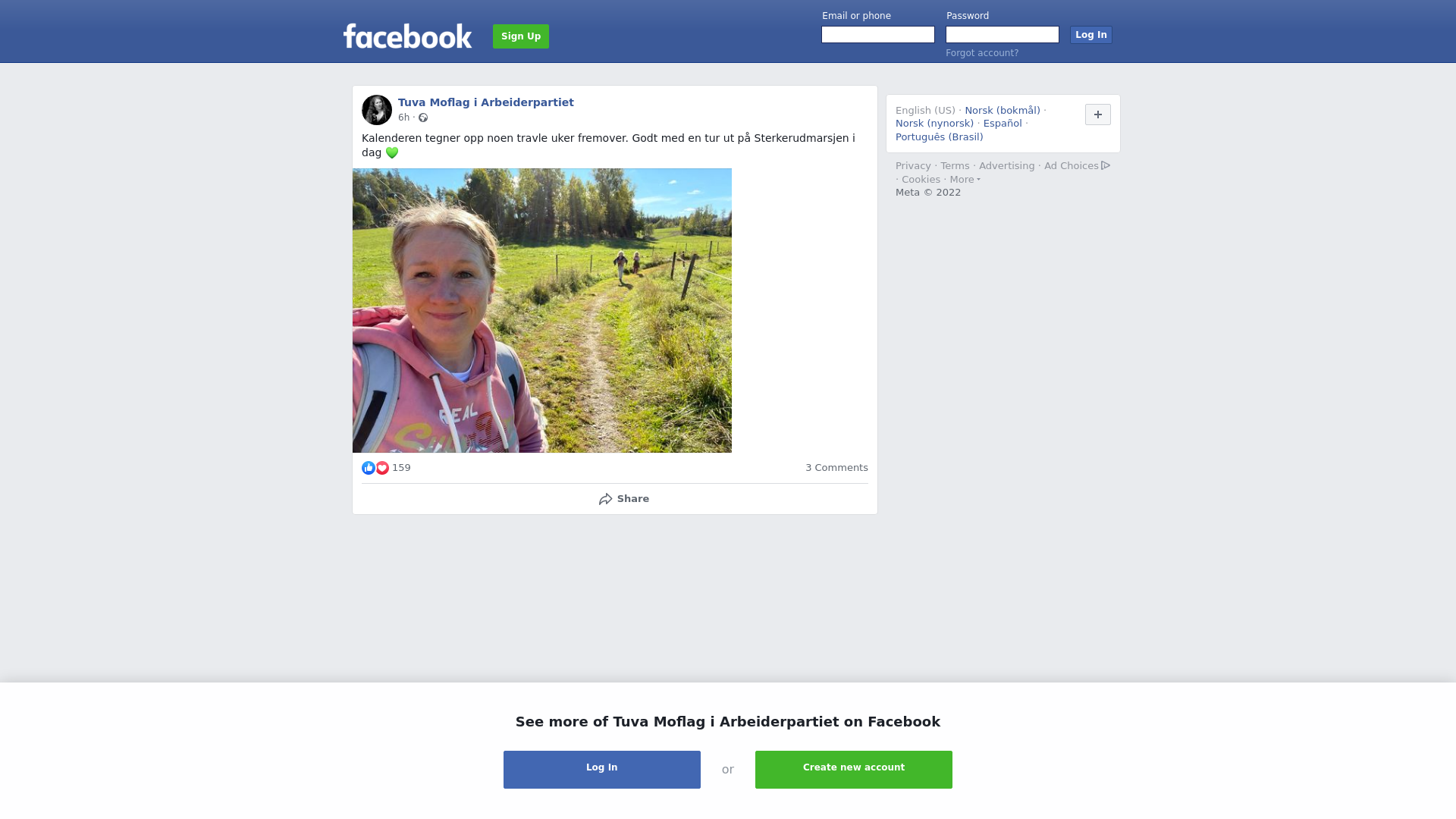Viewport: 1456px width, 819px height.
Task: View the 3 Comments on the post
Action: point(836,468)
